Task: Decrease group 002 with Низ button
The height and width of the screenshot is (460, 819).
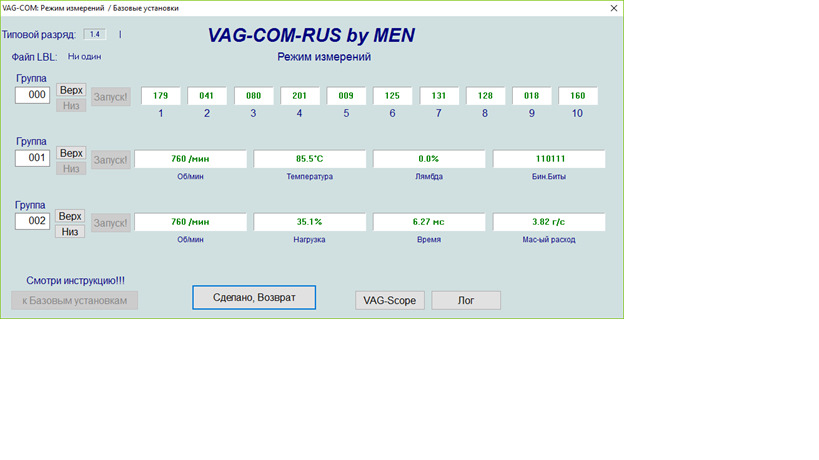Action: click(x=70, y=232)
